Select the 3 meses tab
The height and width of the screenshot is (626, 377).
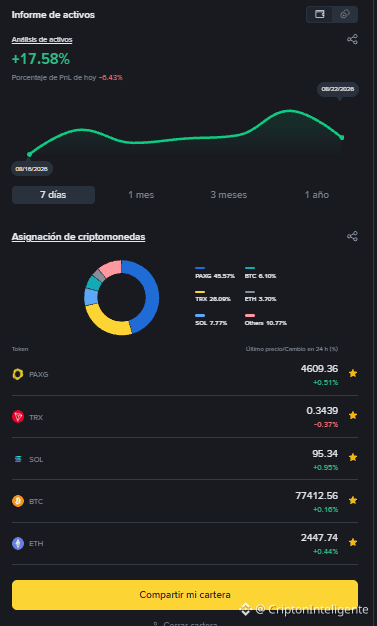(229, 195)
